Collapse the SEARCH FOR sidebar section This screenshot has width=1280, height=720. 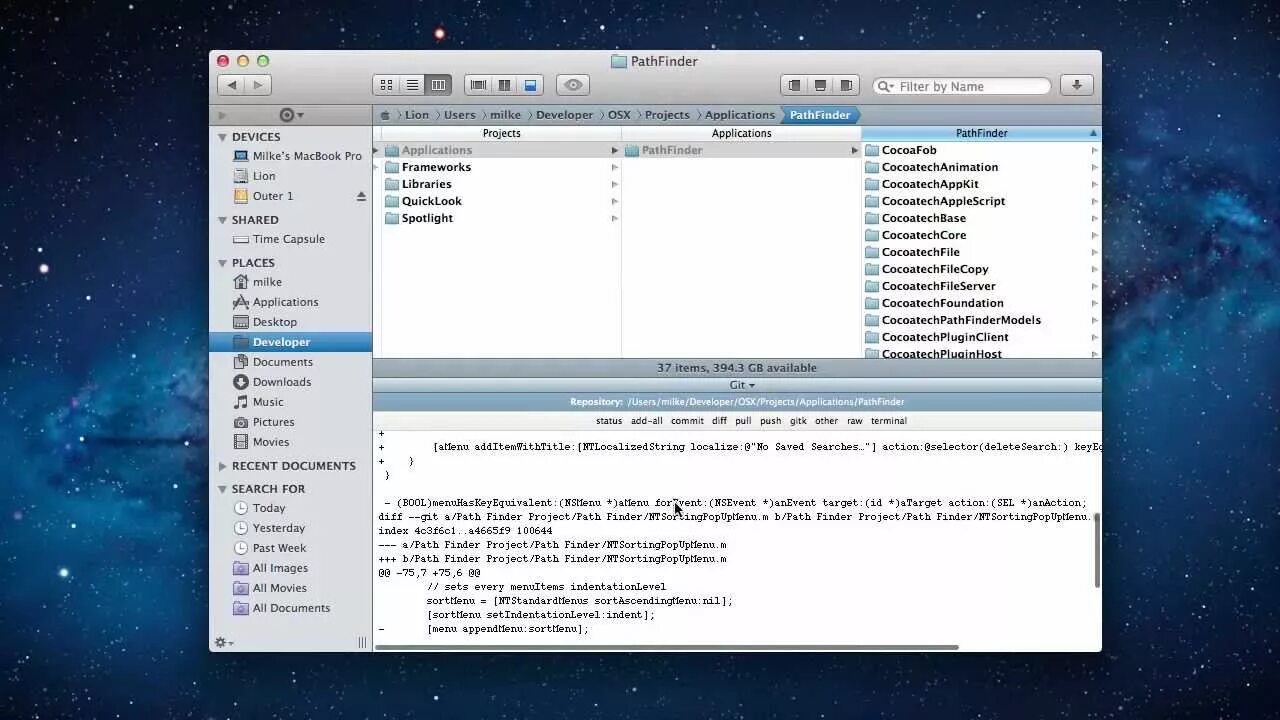pyautogui.click(x=222, y=489)
